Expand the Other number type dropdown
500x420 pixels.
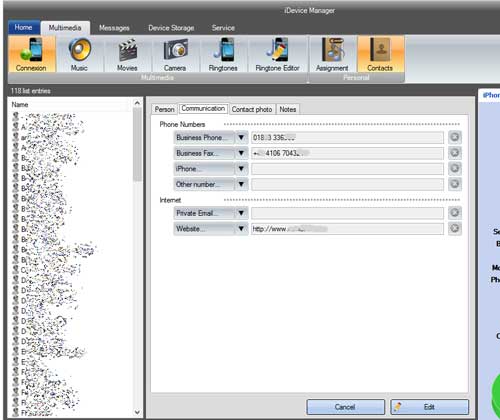pyautogui.click(x=241, y=184)
